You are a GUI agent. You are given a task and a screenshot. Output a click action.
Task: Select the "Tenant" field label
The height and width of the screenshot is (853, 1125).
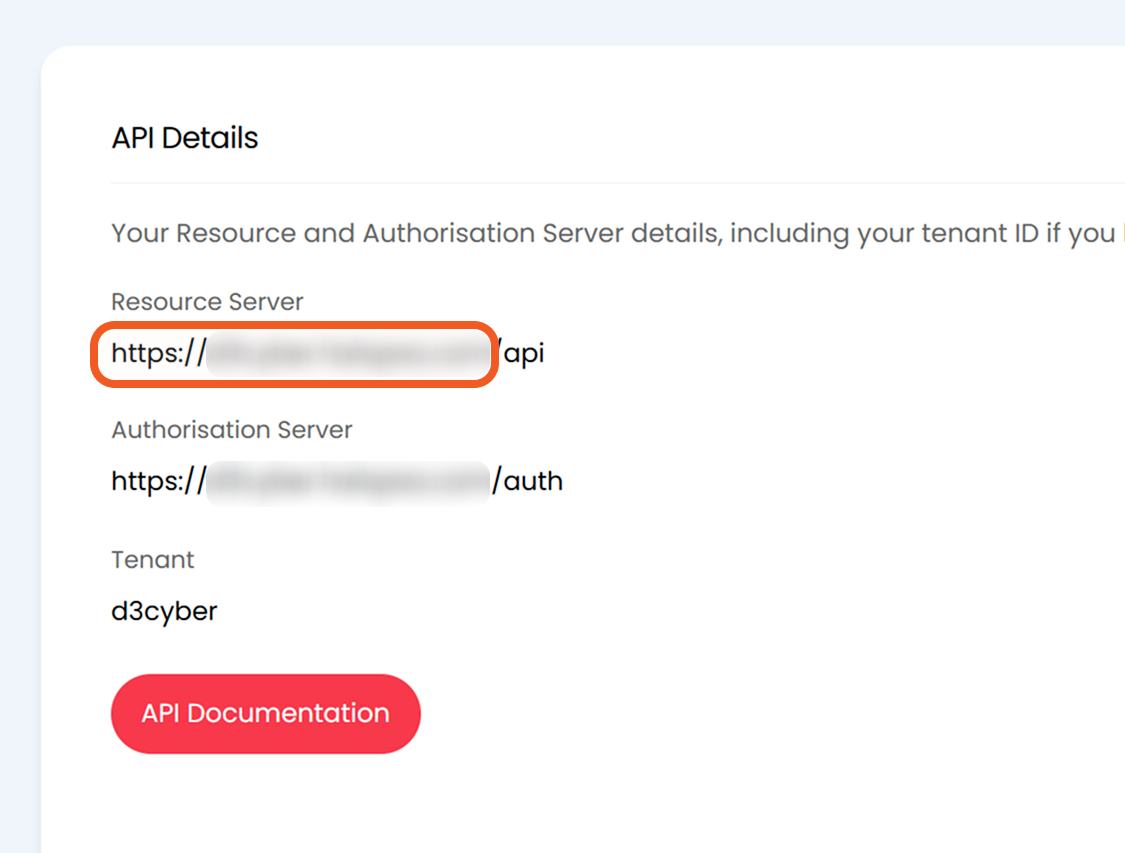[x=153, y=559]
